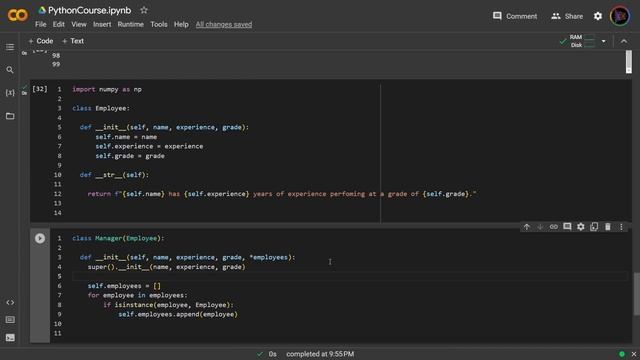The height and width of the screenshot is (360, 640).
Task: Open more cell actions menu
Action: coord(621,227)
